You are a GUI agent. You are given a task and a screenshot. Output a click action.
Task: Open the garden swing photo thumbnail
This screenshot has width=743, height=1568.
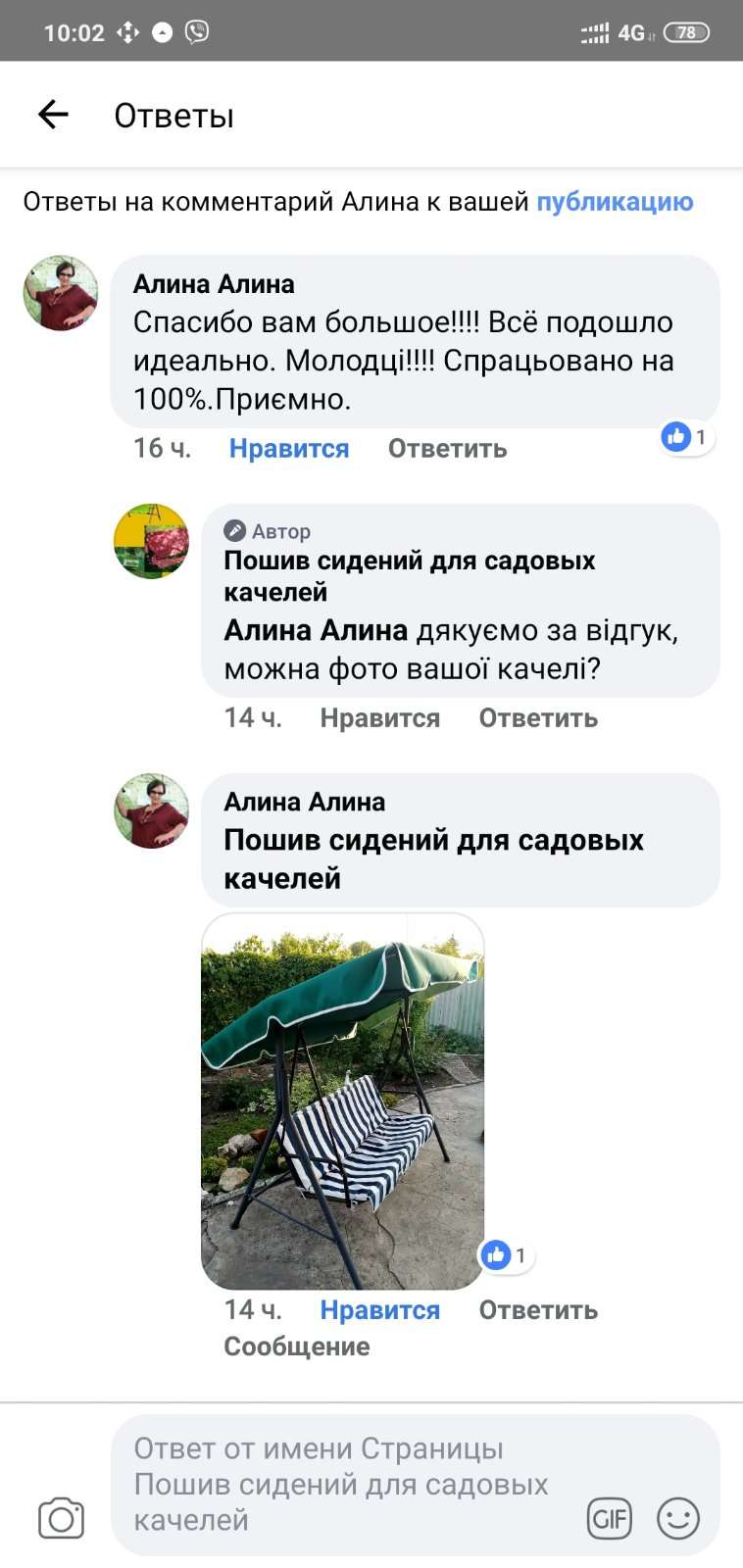click(x=343, y=1102)
